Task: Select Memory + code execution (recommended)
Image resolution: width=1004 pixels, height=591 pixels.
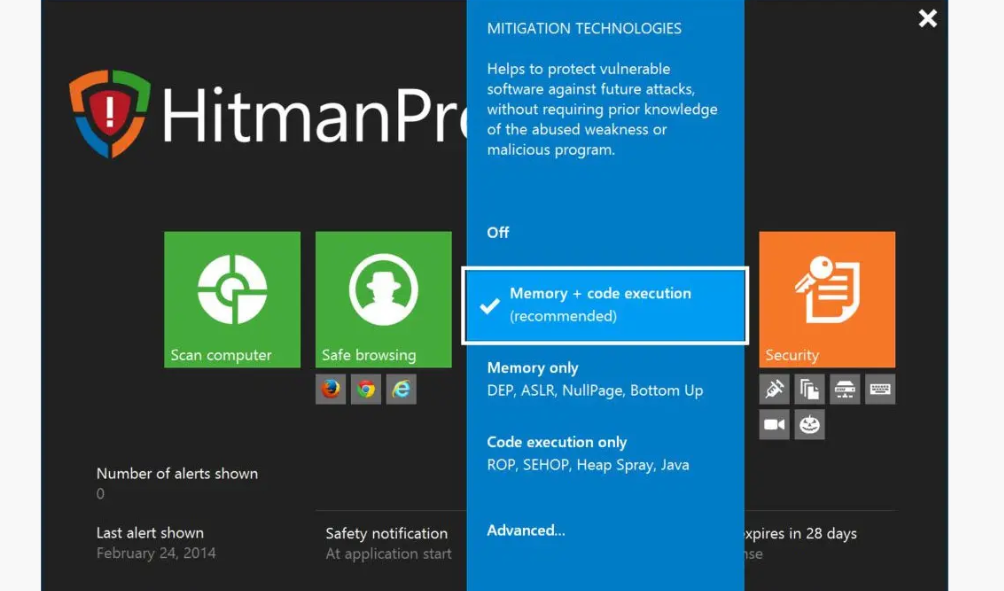Action: (x=604, y=305)
